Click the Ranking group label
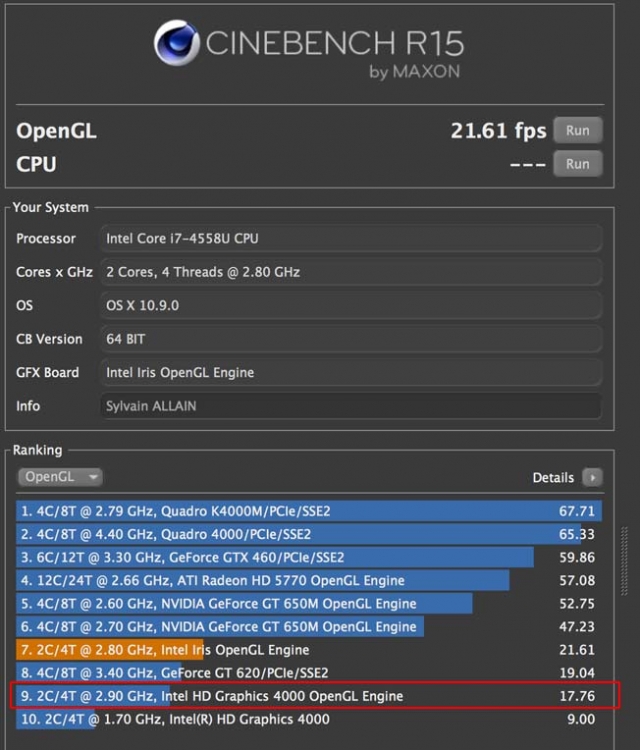Screen dimensions: 640x750 (37, 450)
